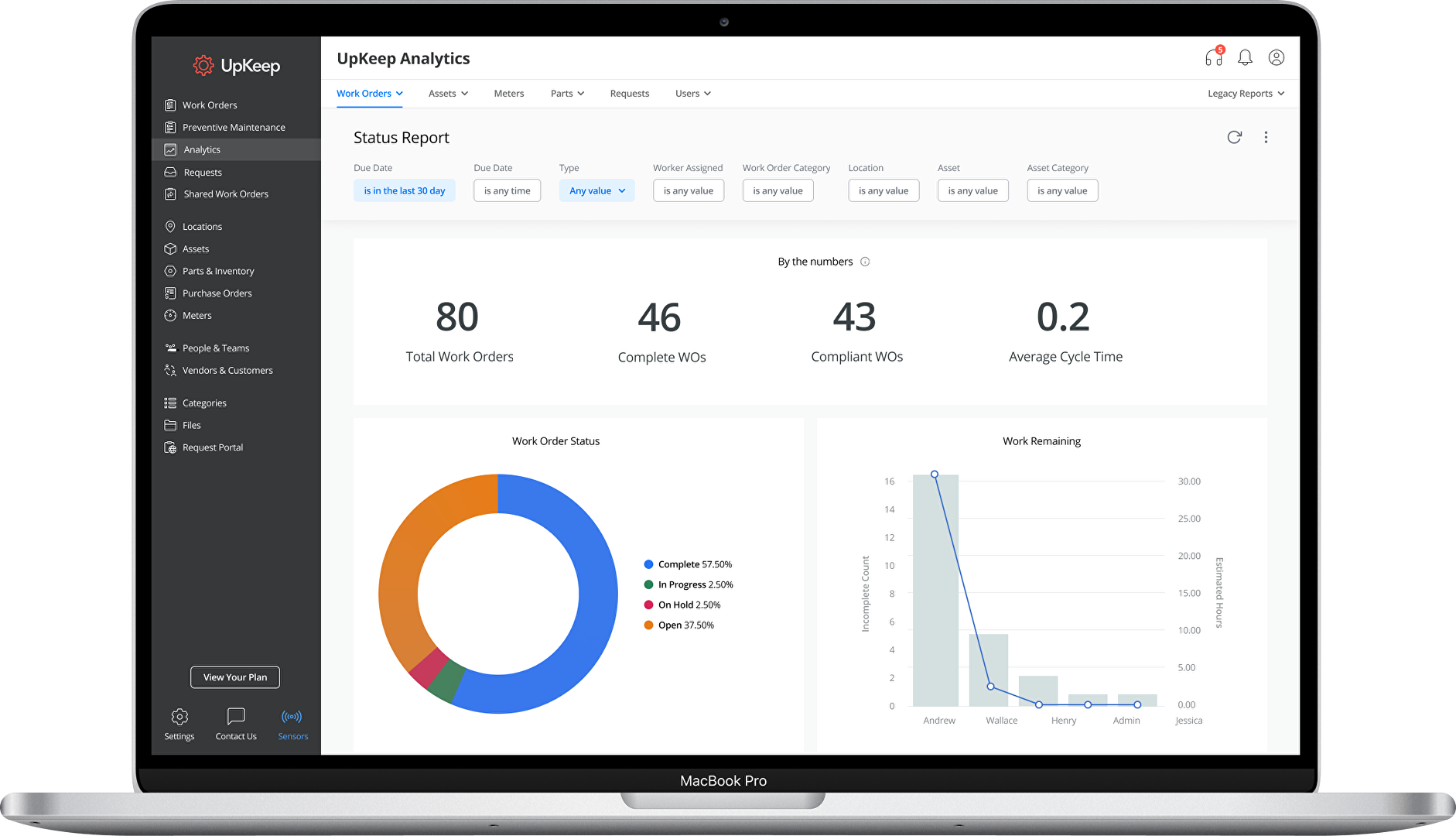The width and height of the screenshot is (1456, 836).
Task: Click the Assets cube icon
Action: pyautogui.click(x=170, y=249)
